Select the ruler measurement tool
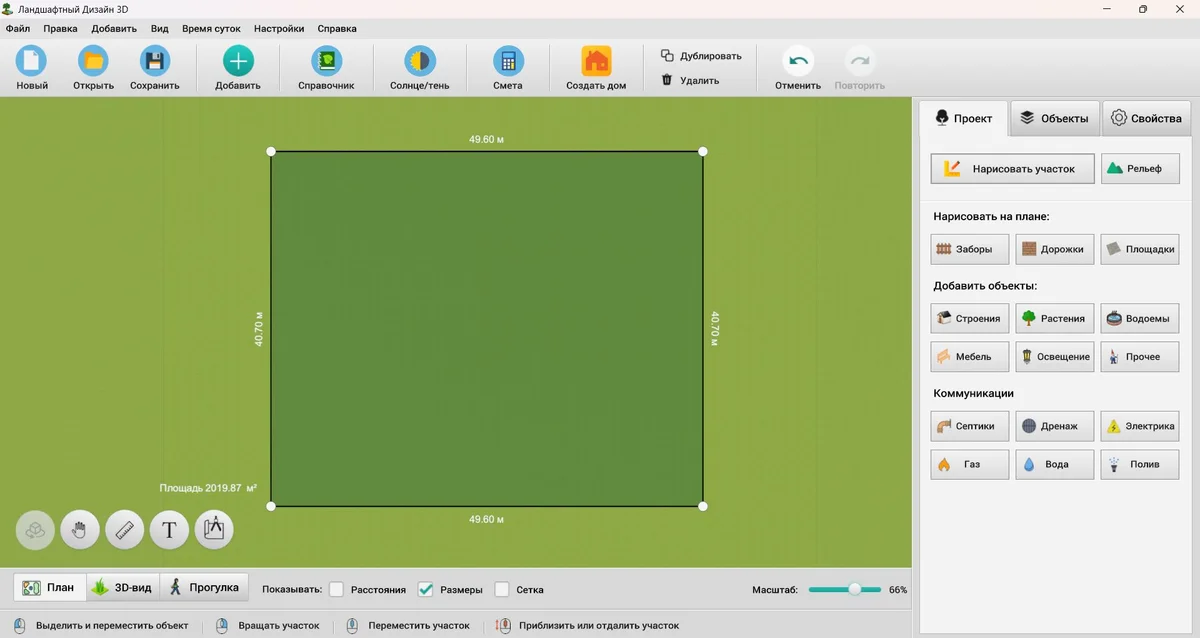 click(x=125, y=530)
